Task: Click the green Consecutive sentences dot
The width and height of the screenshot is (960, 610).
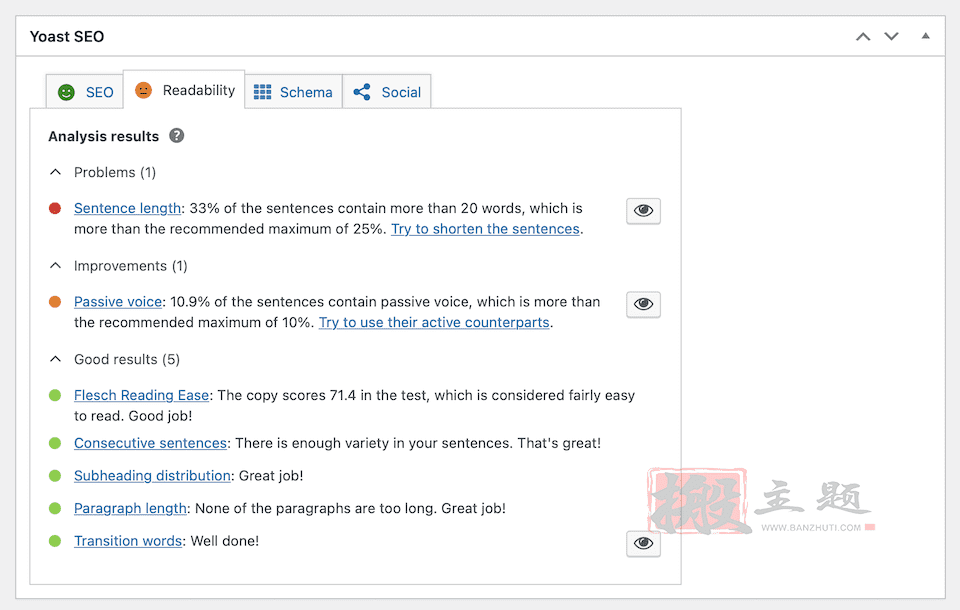Action: pos(55,443)
